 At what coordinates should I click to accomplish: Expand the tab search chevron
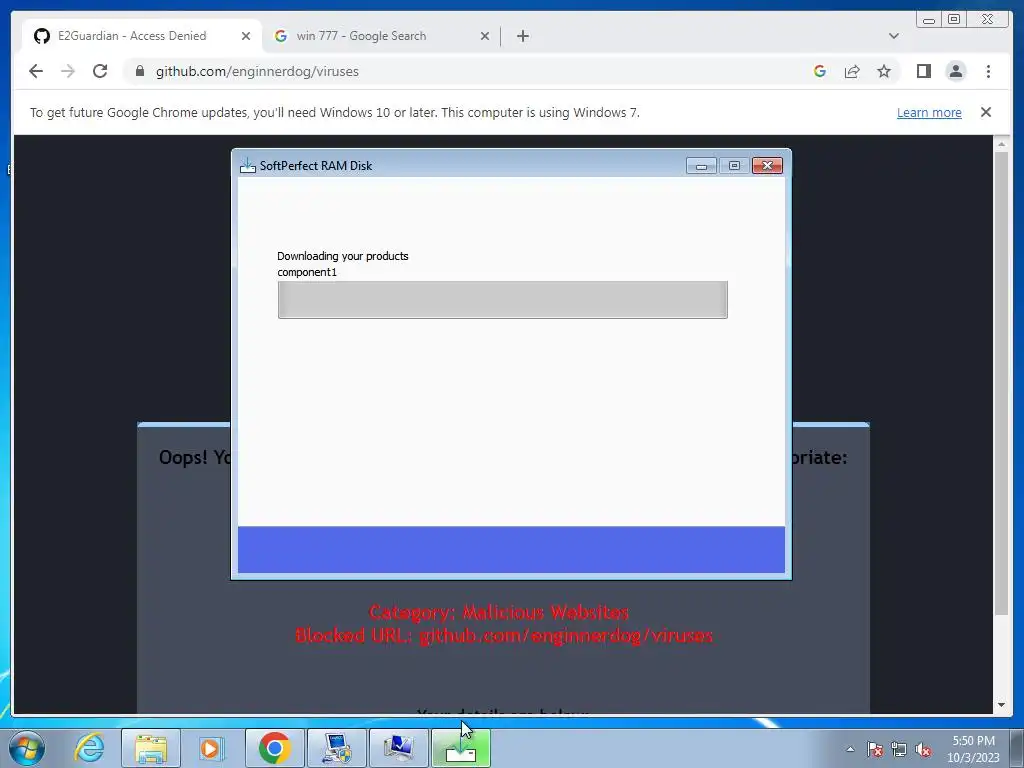click(893, 36)
